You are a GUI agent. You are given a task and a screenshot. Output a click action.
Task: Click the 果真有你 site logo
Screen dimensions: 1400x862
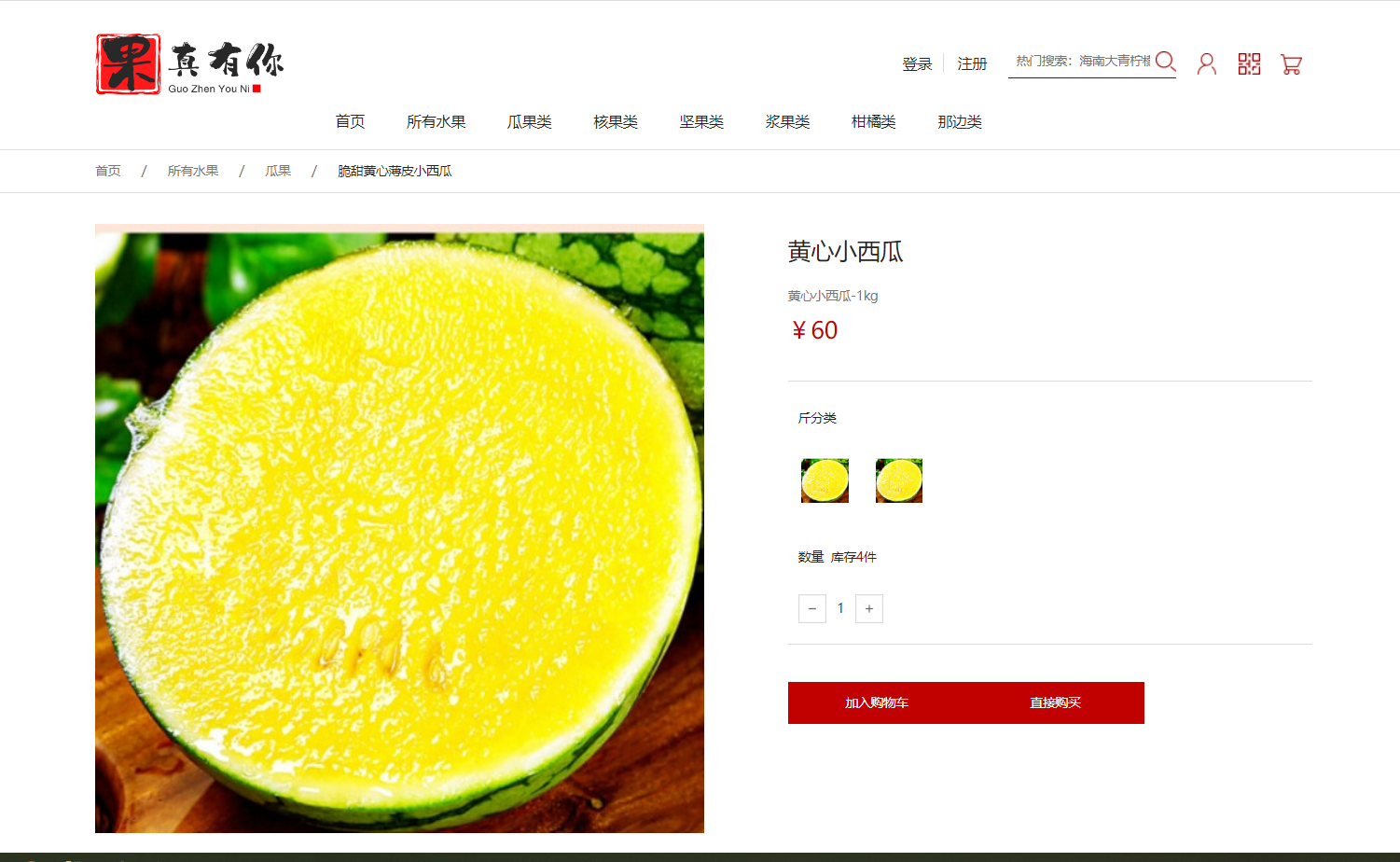pos(189,64)
